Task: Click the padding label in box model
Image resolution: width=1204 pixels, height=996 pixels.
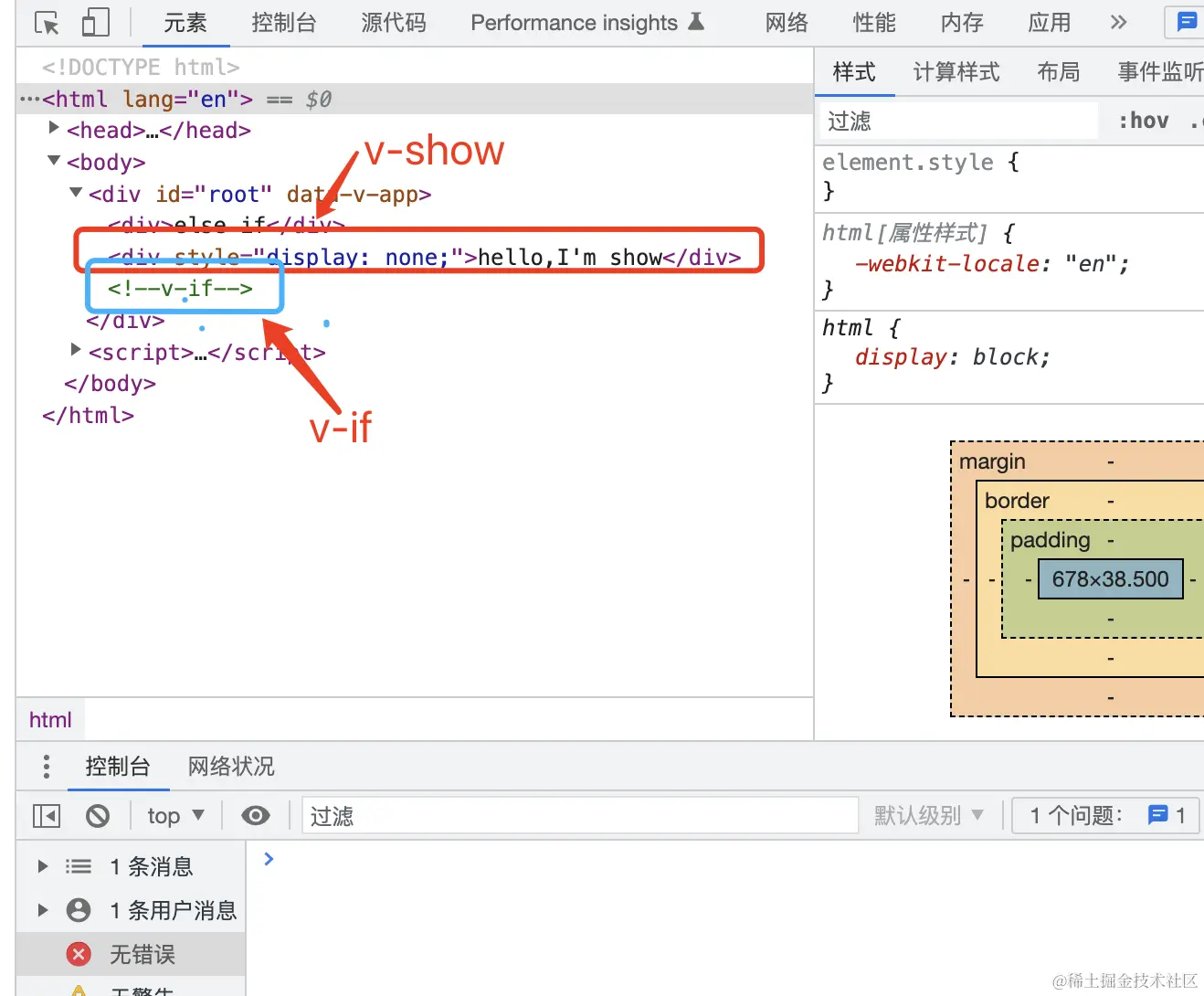Action: [1050, 540]
